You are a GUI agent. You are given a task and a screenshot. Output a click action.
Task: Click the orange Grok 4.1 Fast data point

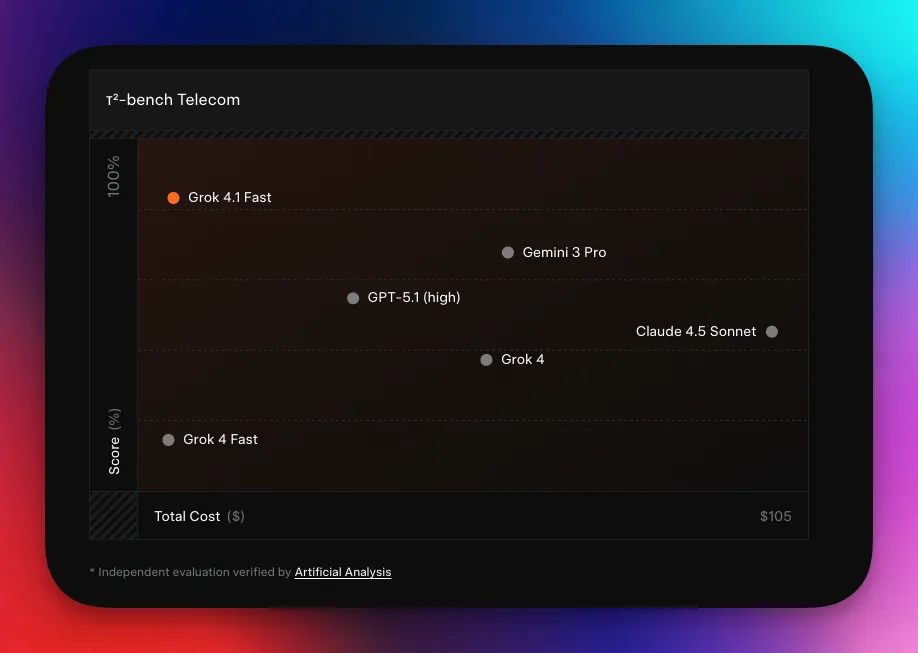click(x=173, y=198)
